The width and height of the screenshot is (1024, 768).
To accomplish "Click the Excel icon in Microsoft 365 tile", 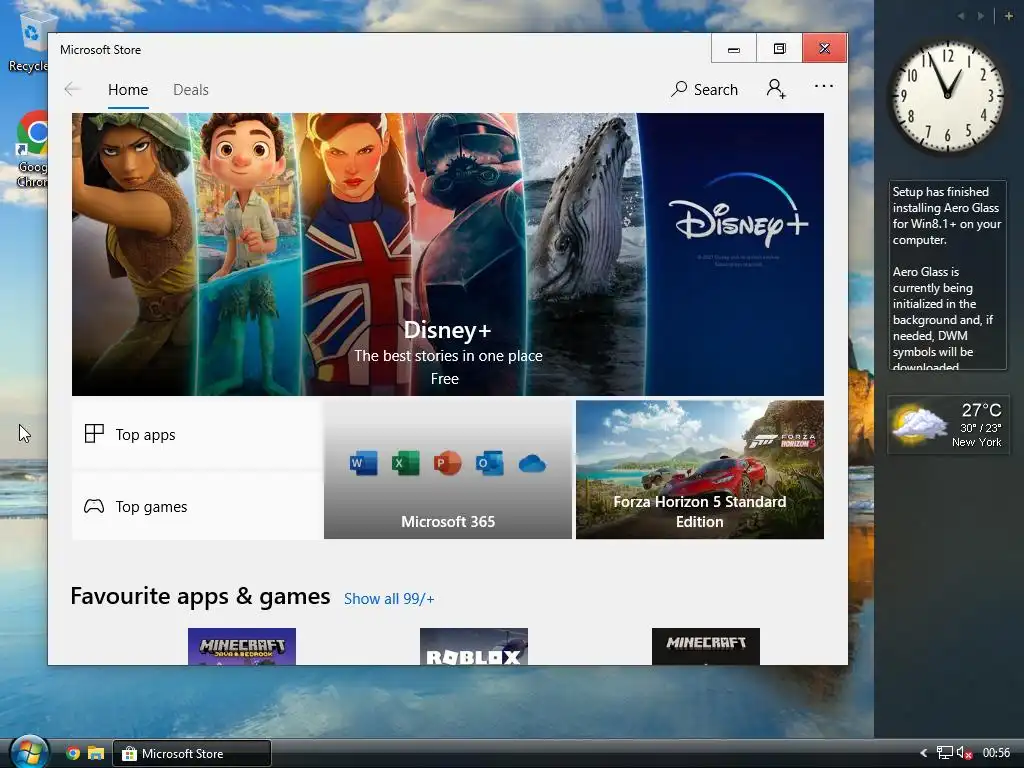I will coord(405,463).
